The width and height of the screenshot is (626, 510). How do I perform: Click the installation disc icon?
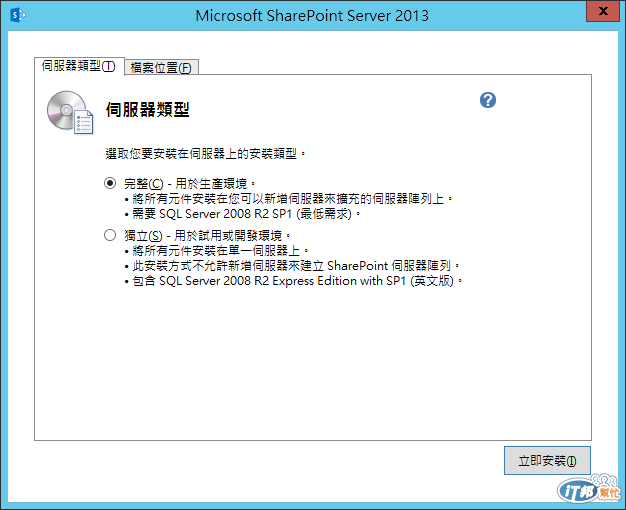coord(70,112)
